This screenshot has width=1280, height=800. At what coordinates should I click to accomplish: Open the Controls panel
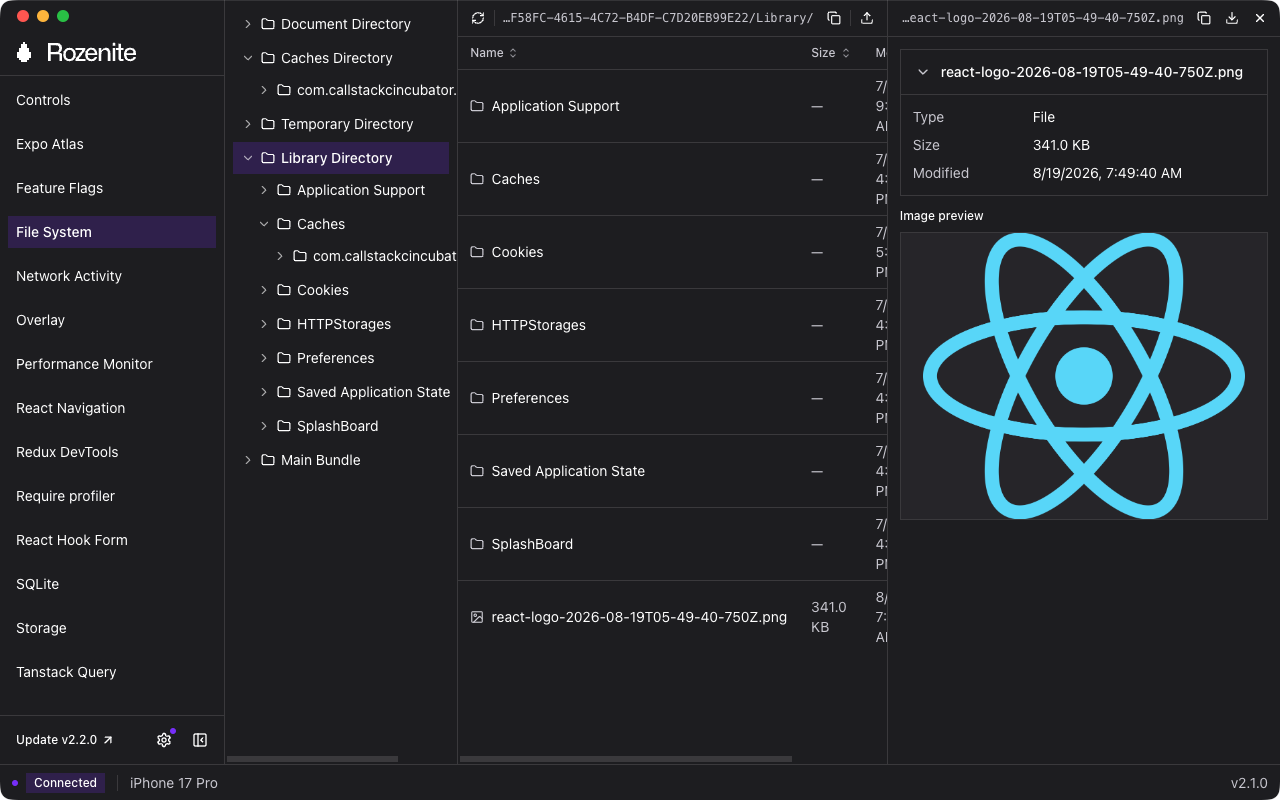pyautogui.click(x=112, y=100)
